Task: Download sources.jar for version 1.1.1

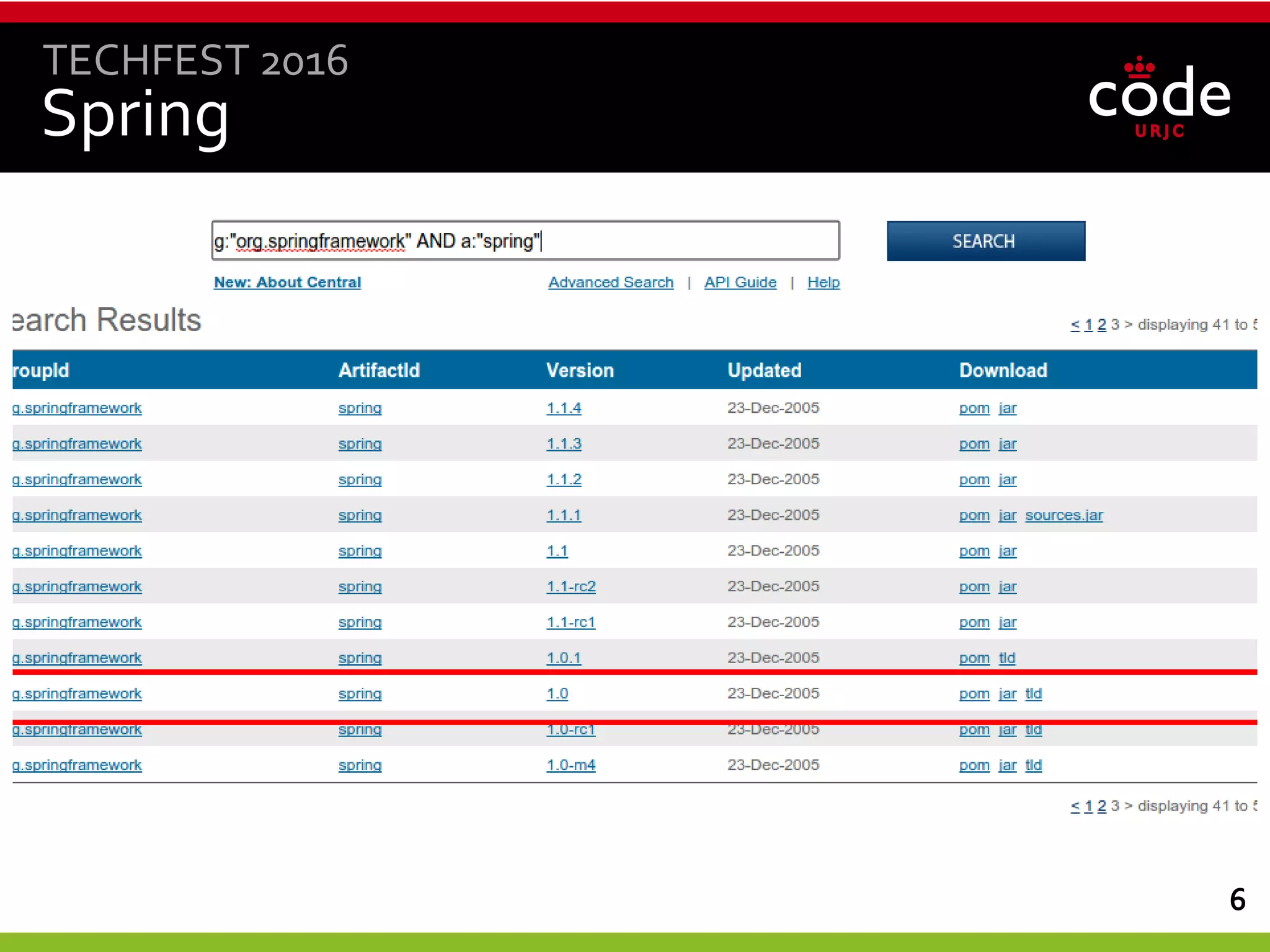Action: pyautogui.click(x=1064, y=516)
